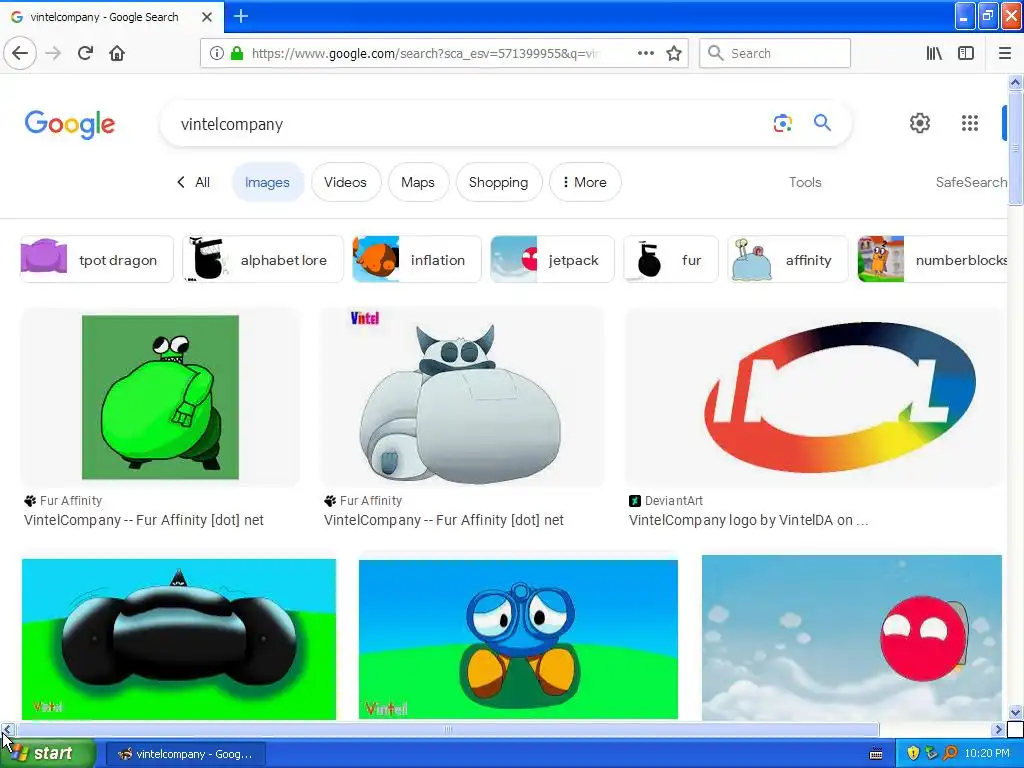Switch to the Videos tab
Screen dimensions: 1024x768
345,182
